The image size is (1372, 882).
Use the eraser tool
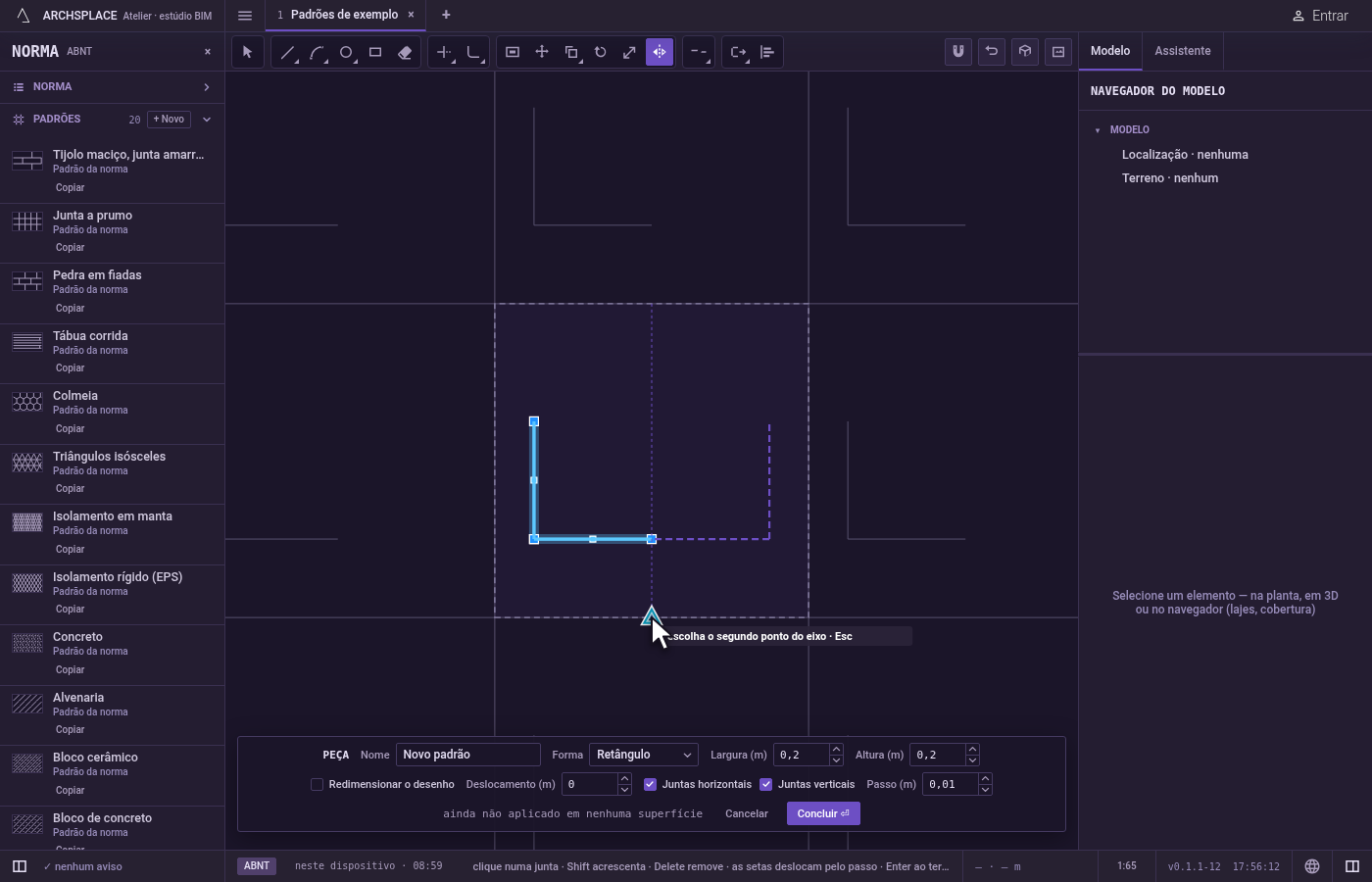click(405, 52)
